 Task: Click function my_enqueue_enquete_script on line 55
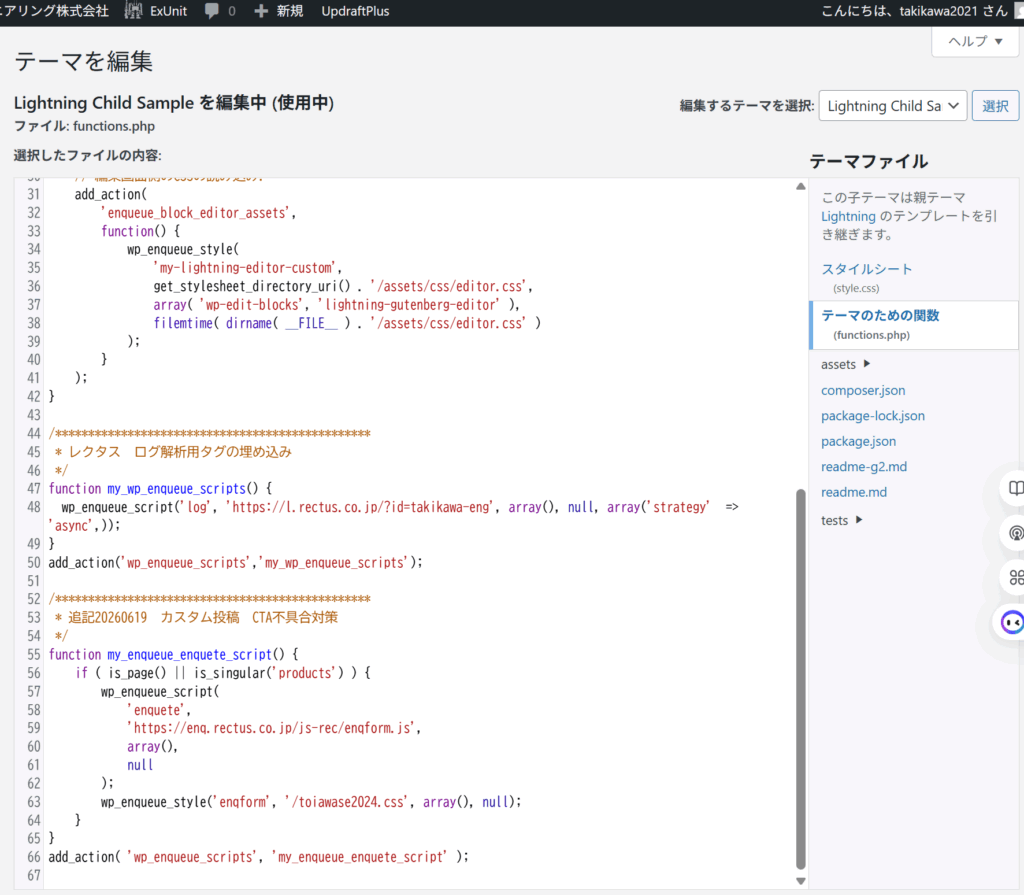tap(173, 655)
